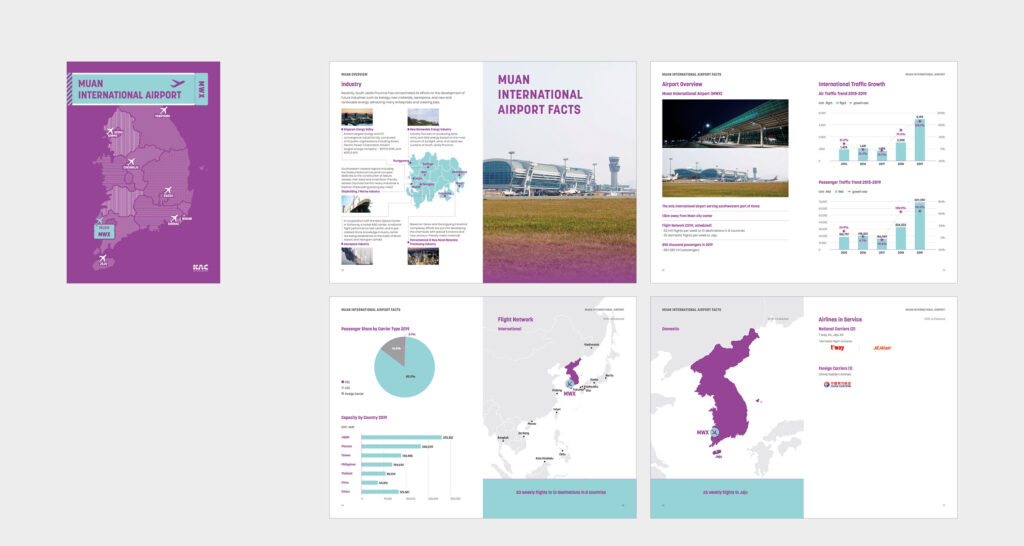Screen dimensions: 1024x546
Task: Select the Jeju Air logo
Action: click(x=880, y=348)
